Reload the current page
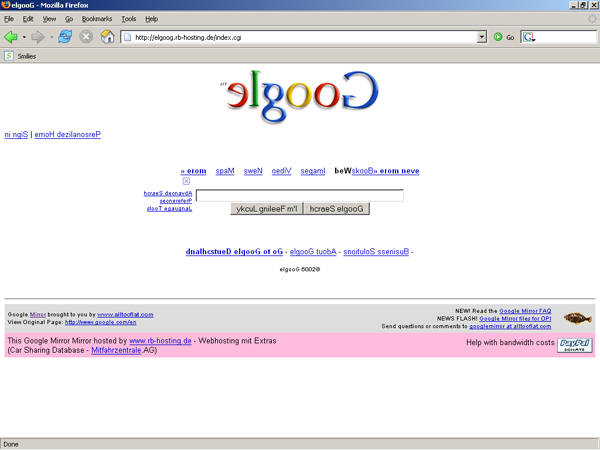Image resolution: width=600 pixels, height=450 pixels. point(65,37)
